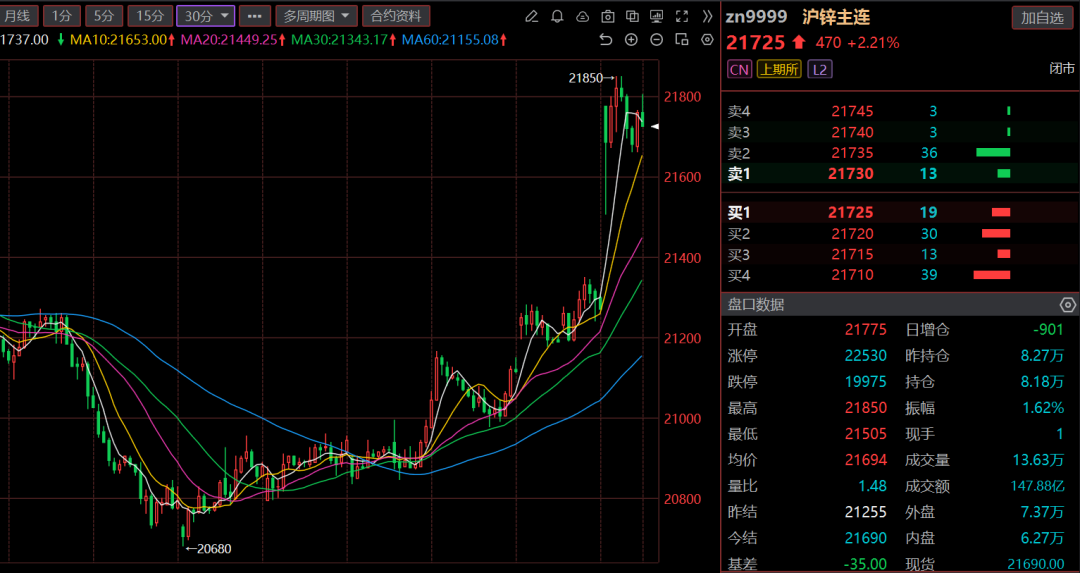This screenshot has height=573, width=1080.
Task: Click the undo back arrow icon
Action: (x=605, y=40)
